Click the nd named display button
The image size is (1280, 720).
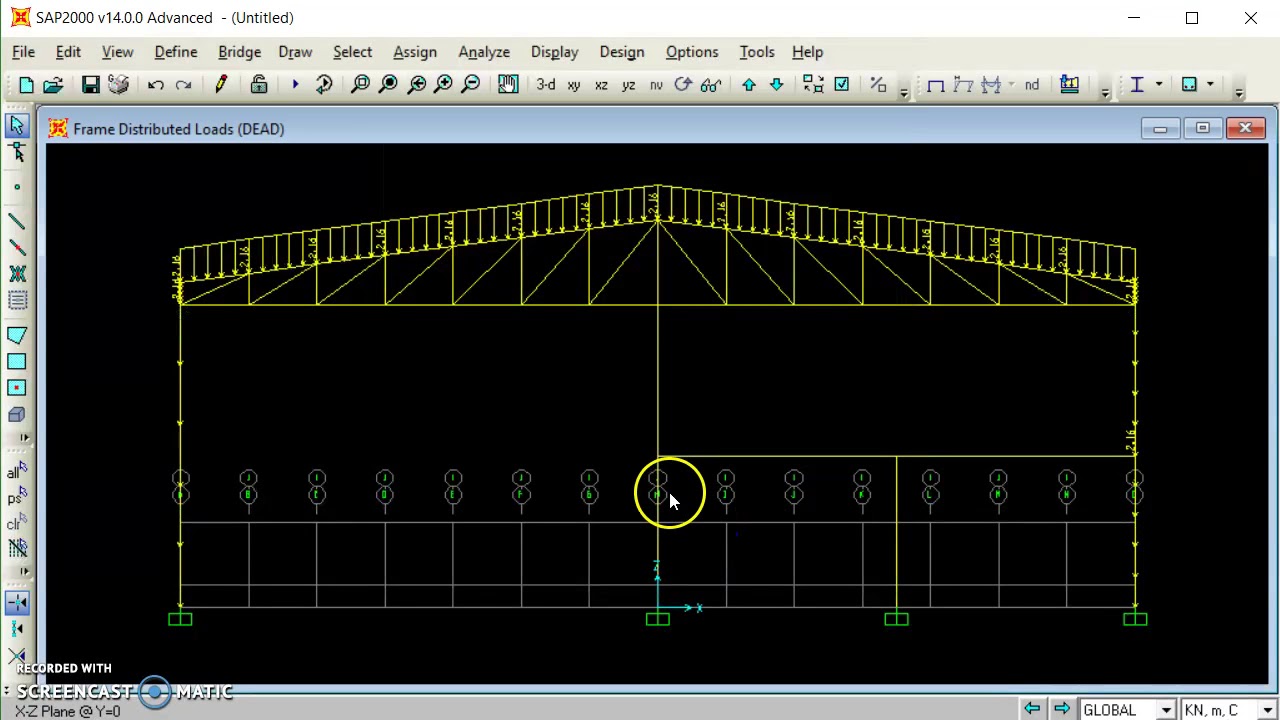click(x=1032, y=85)
